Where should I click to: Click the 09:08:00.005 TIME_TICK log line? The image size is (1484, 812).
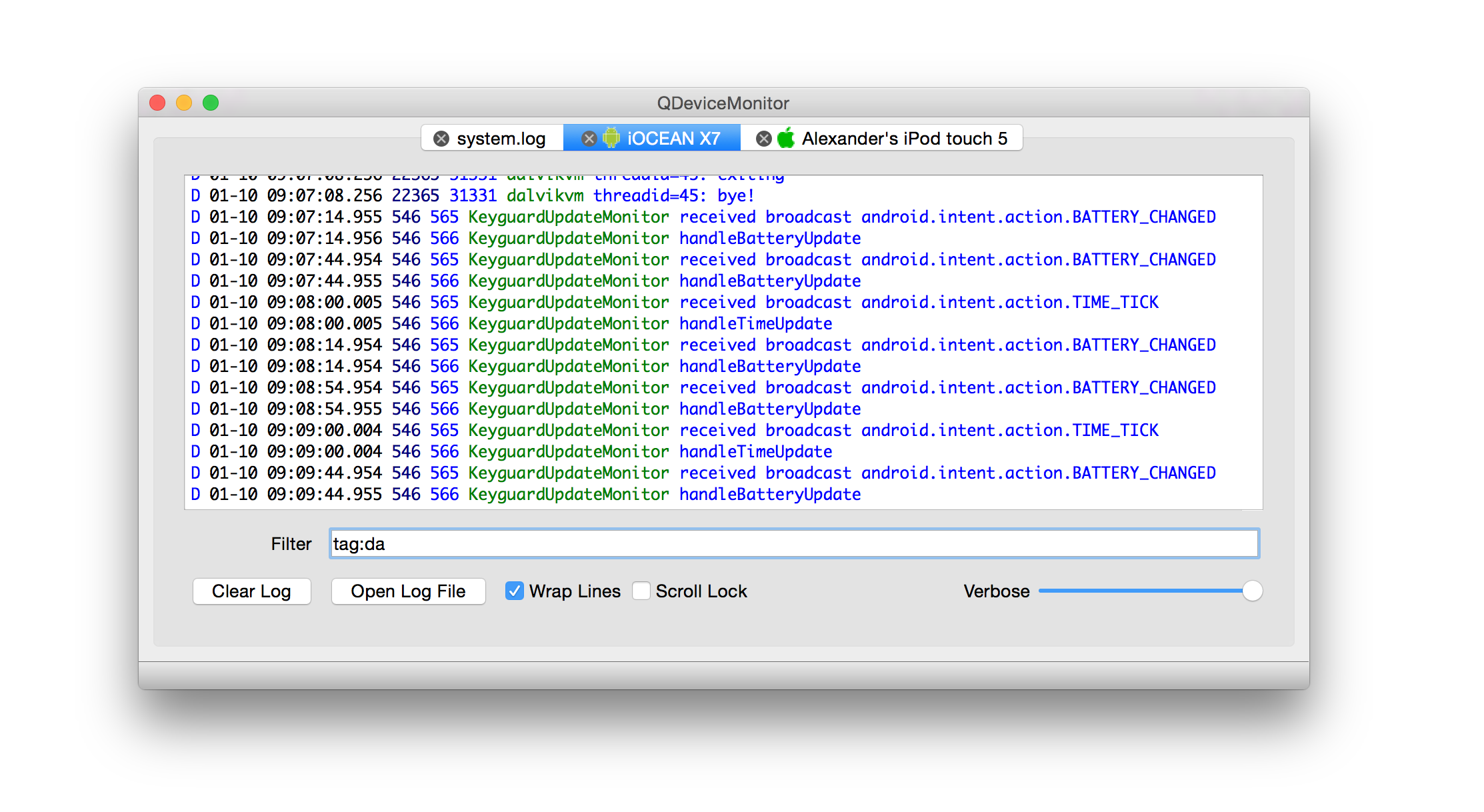pyautogui.click(x=674, y=302)
